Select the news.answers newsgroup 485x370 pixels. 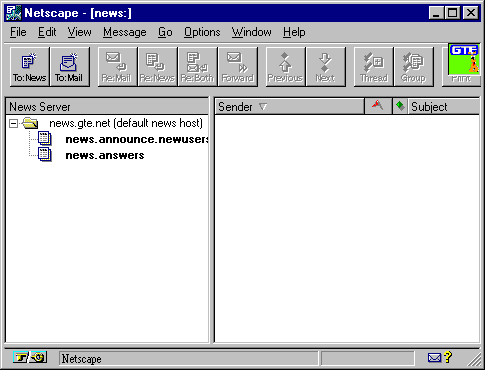point(105,155)
